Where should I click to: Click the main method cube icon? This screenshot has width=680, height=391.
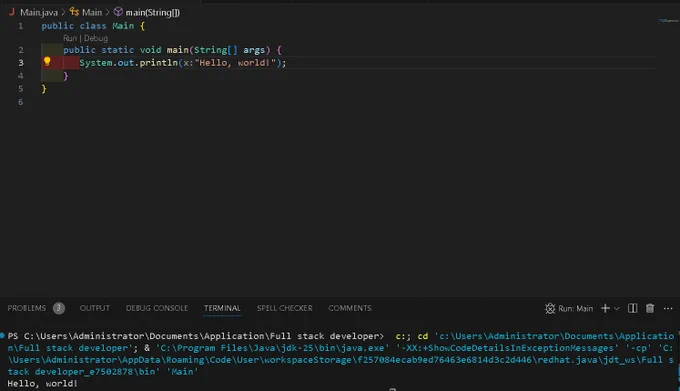[118, 12]
